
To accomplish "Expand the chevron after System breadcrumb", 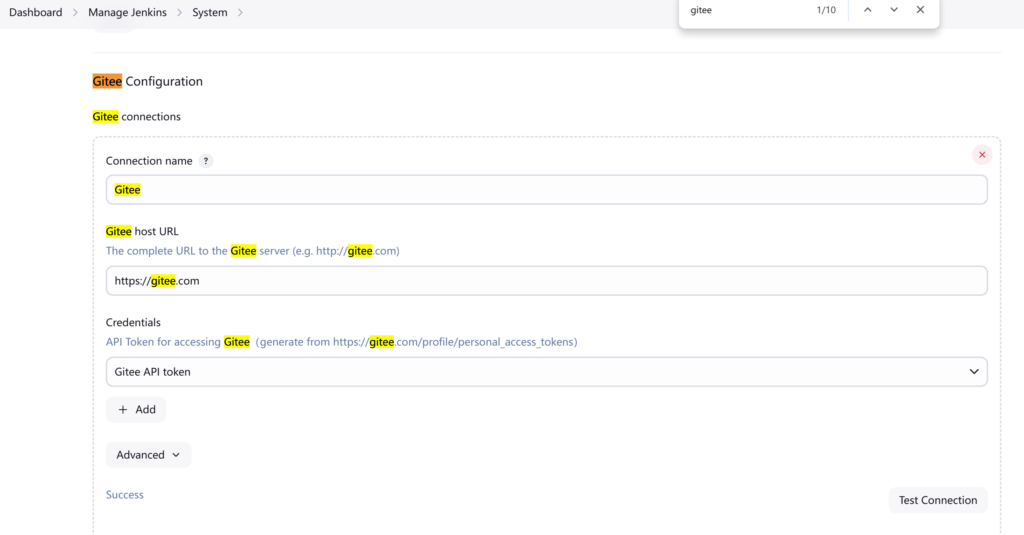I will pos(240,12).
